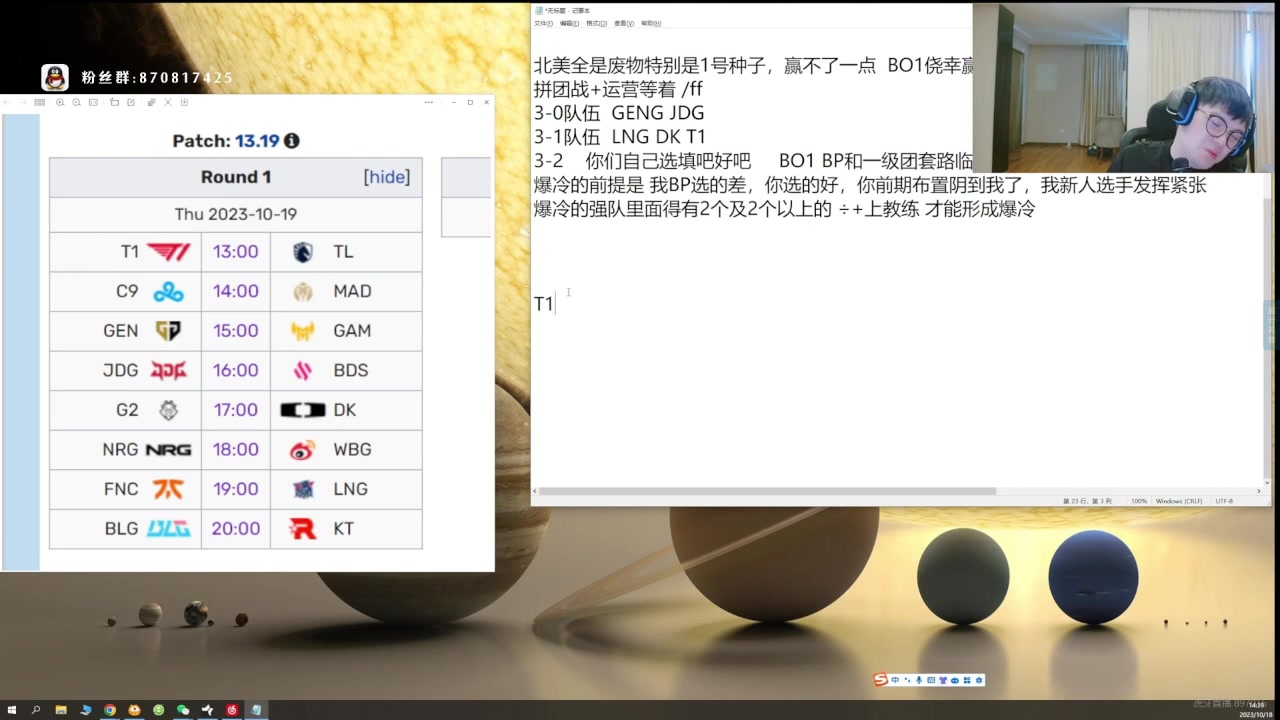Click the 14:00 match time link
This screenshot has width=1280, height=720.
[x=236, y=291]
